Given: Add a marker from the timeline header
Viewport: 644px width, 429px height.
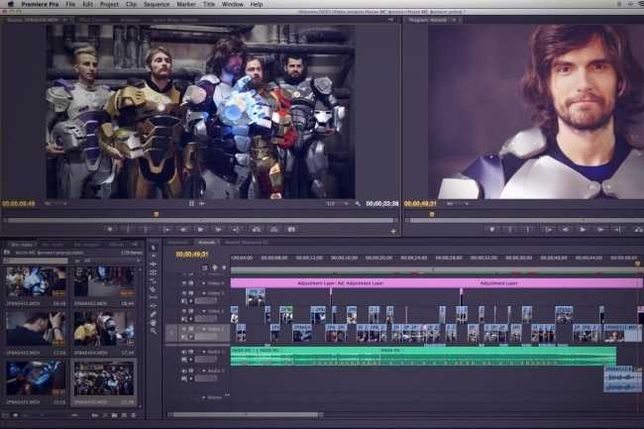Looking at the screenshot, I should 224,268.
